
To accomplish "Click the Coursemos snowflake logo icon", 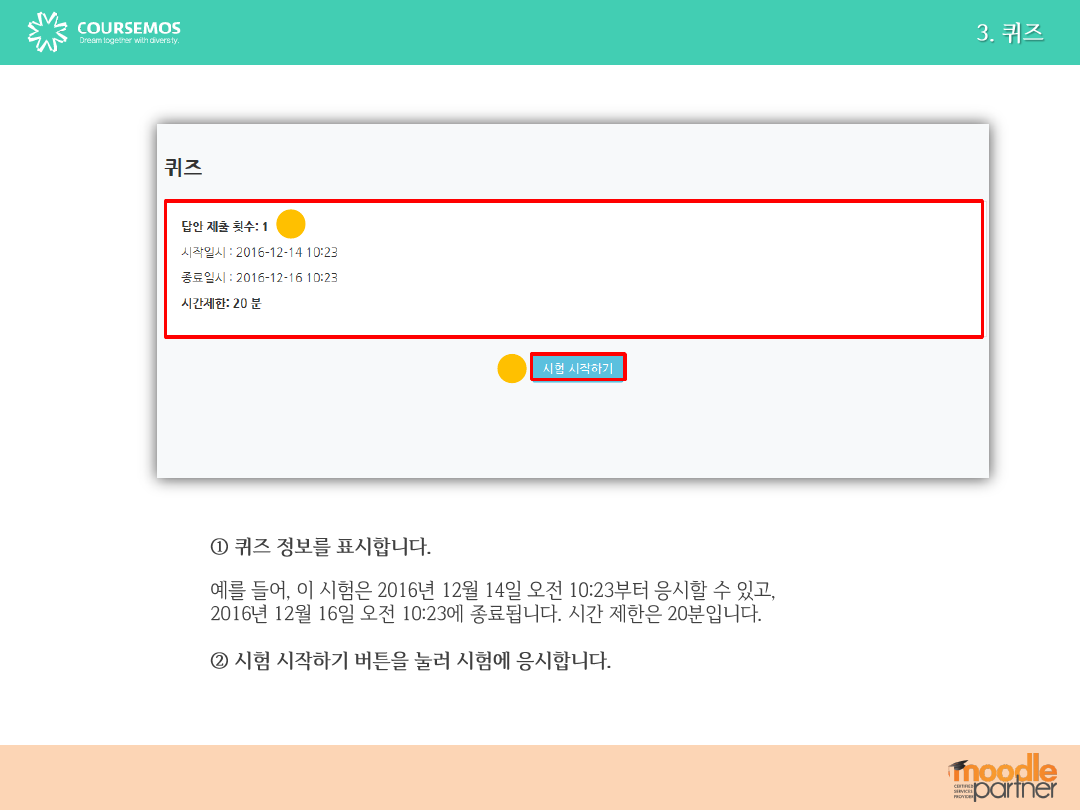I will (50, 32).
